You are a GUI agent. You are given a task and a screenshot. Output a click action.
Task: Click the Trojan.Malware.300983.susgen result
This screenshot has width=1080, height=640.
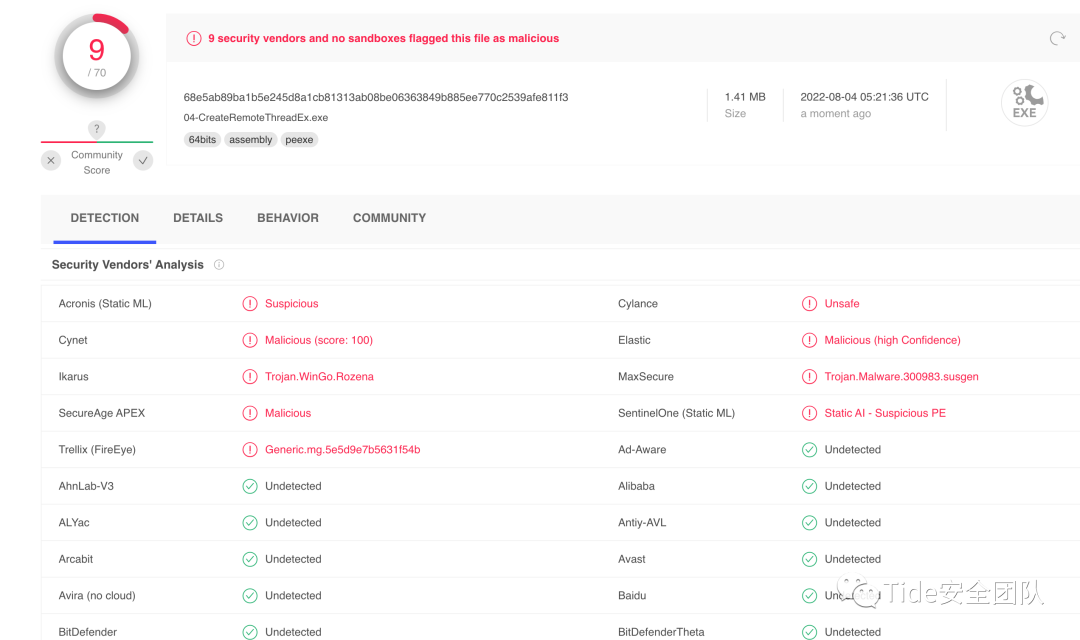click(901, 377)
